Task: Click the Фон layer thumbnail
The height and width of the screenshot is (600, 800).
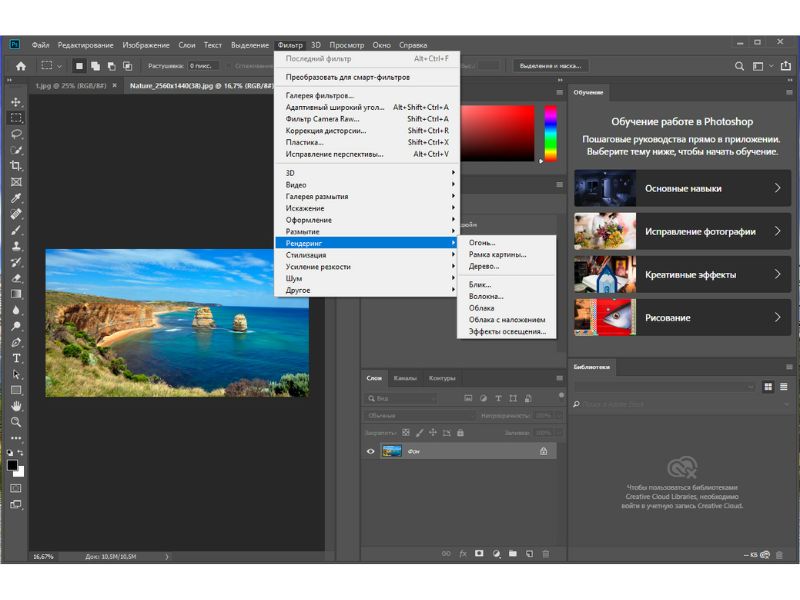Action: [x=391, y=451]
